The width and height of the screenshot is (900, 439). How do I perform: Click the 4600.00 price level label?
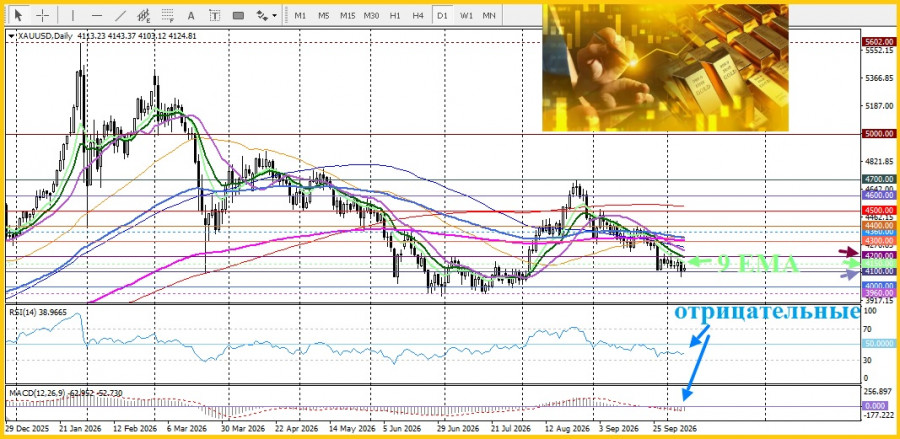(x=879, y=195)
